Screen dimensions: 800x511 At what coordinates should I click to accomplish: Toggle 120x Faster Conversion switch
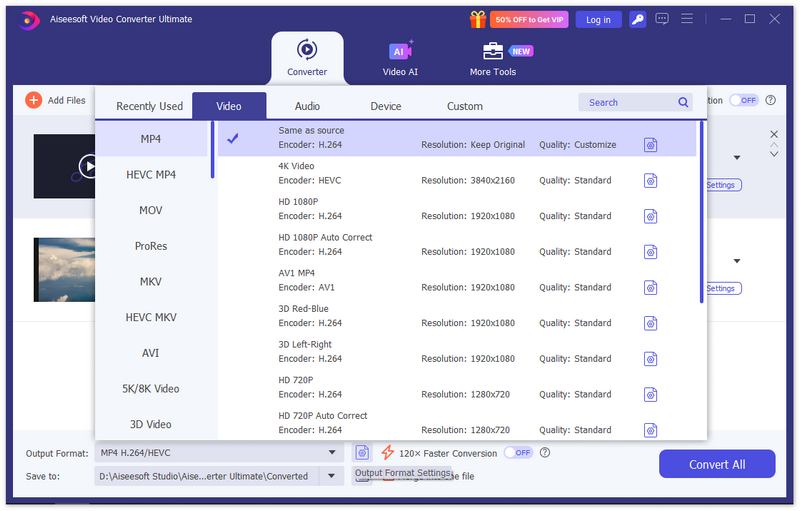pos(517,453)
